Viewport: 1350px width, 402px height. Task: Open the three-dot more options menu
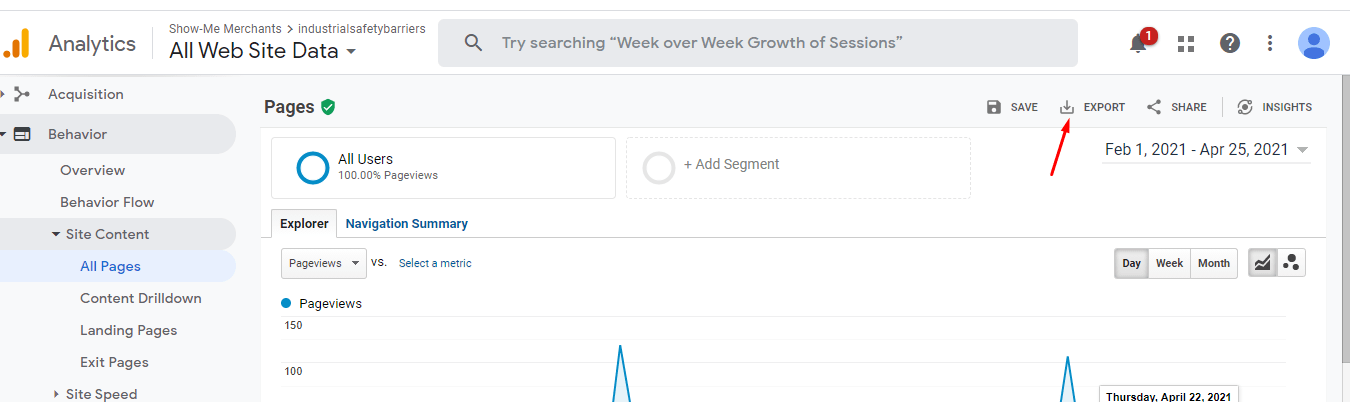1270,43
